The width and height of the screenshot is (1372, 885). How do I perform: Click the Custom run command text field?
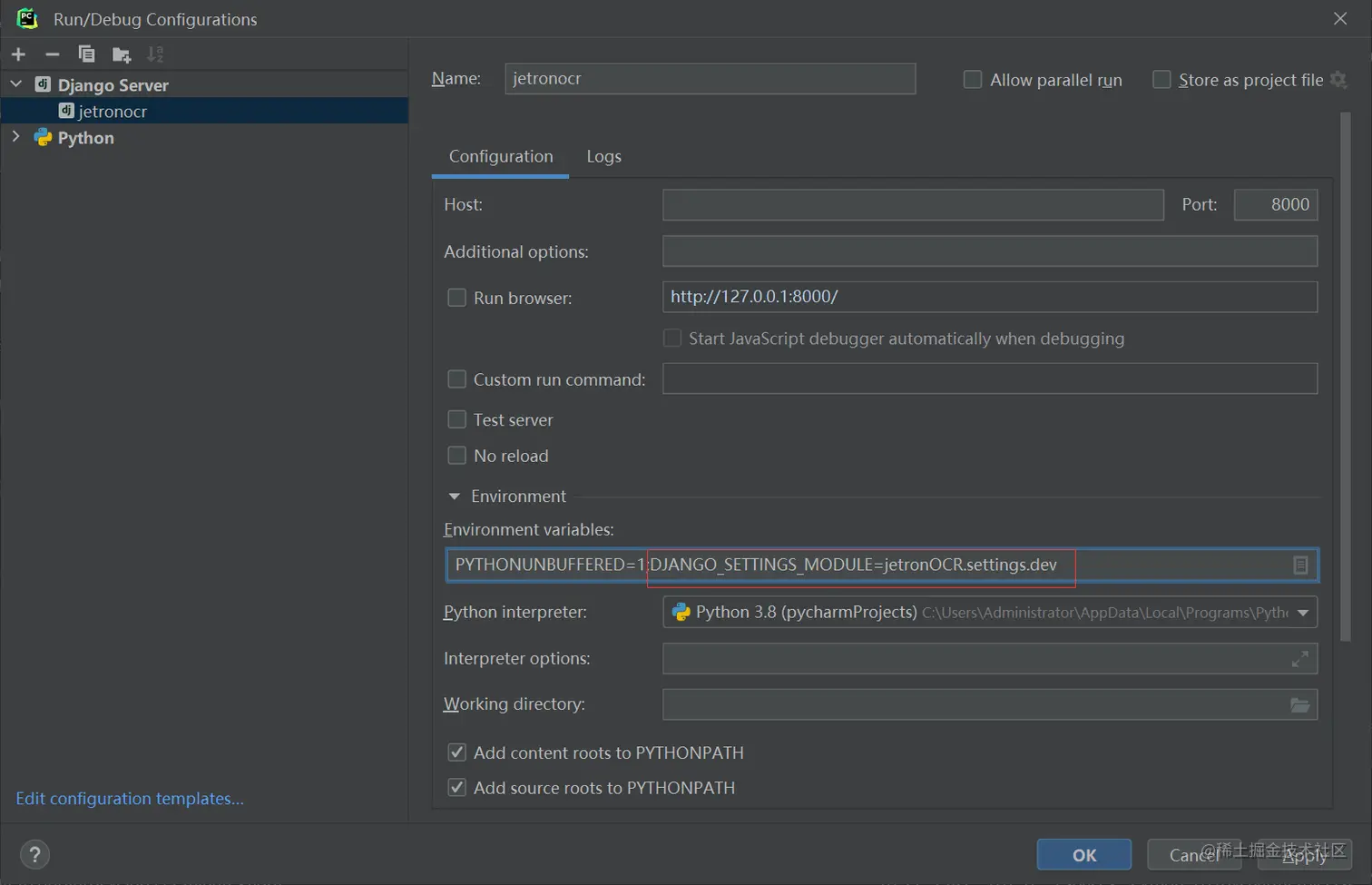[x=990, y=379]
